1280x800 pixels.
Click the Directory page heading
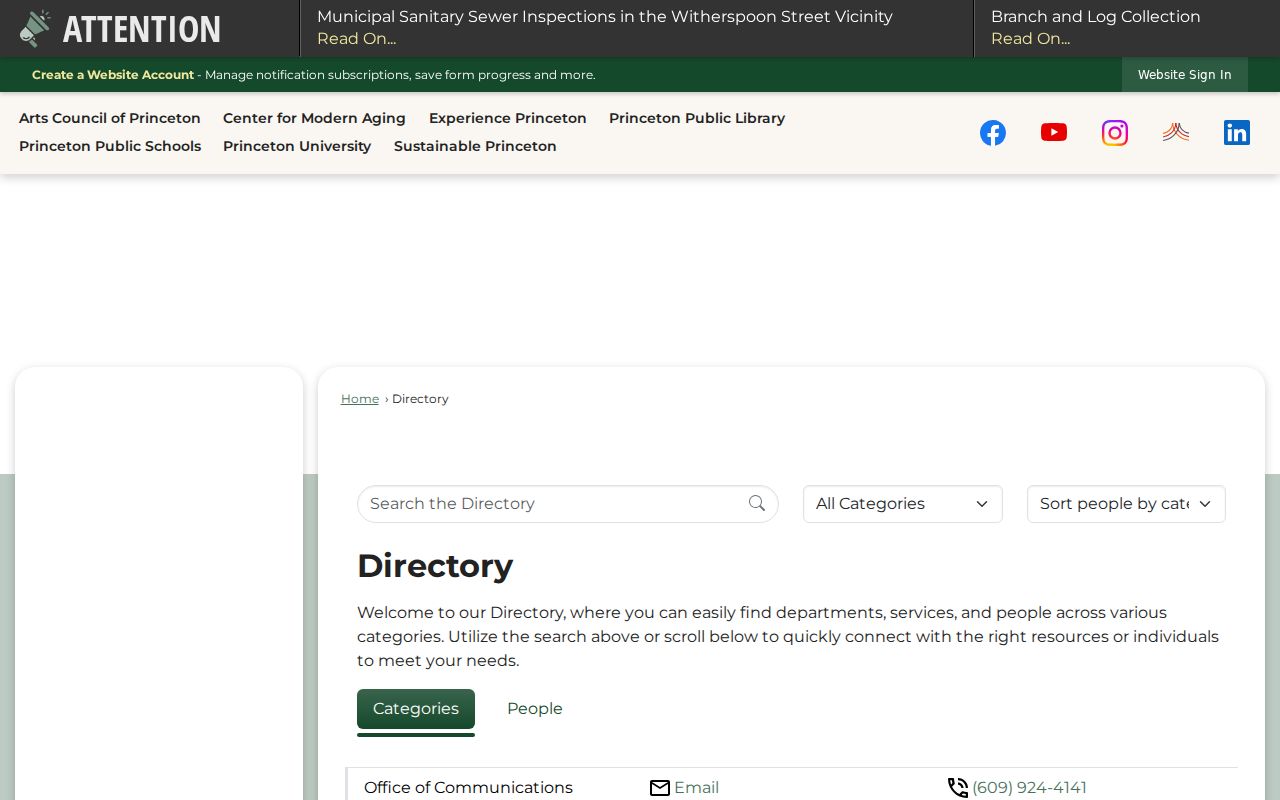(435, 566)
